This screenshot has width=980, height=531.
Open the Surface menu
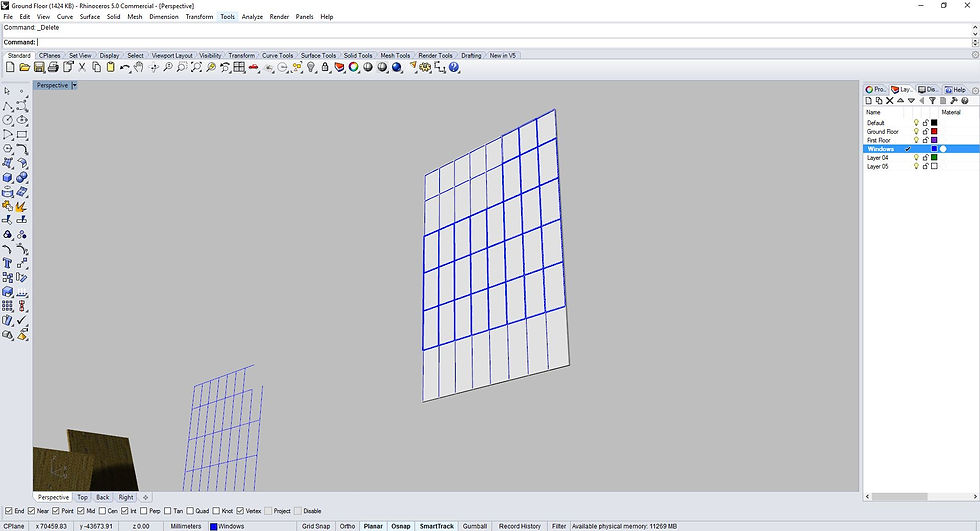[x=90, y=17]
